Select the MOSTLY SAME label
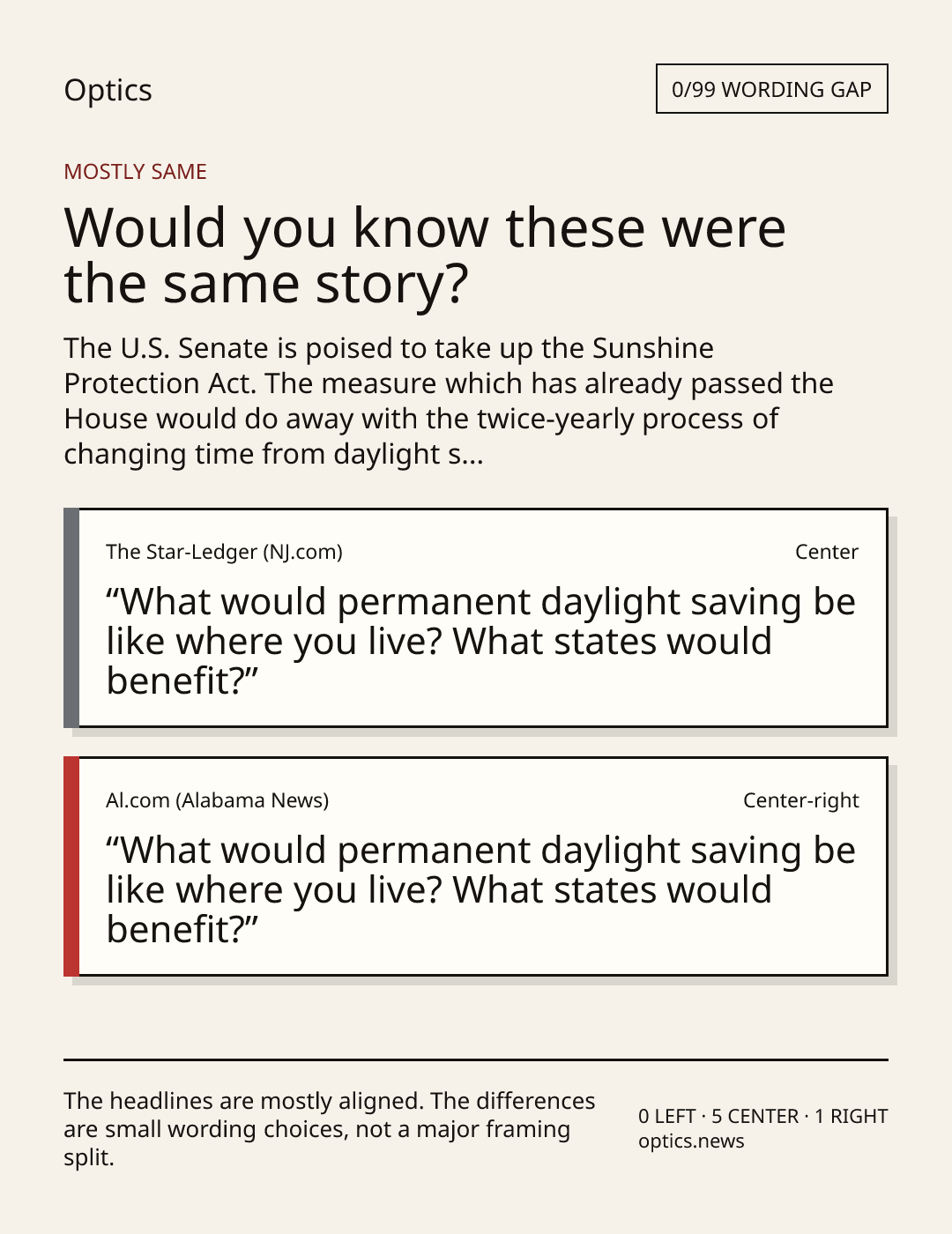 coord(135,172)
